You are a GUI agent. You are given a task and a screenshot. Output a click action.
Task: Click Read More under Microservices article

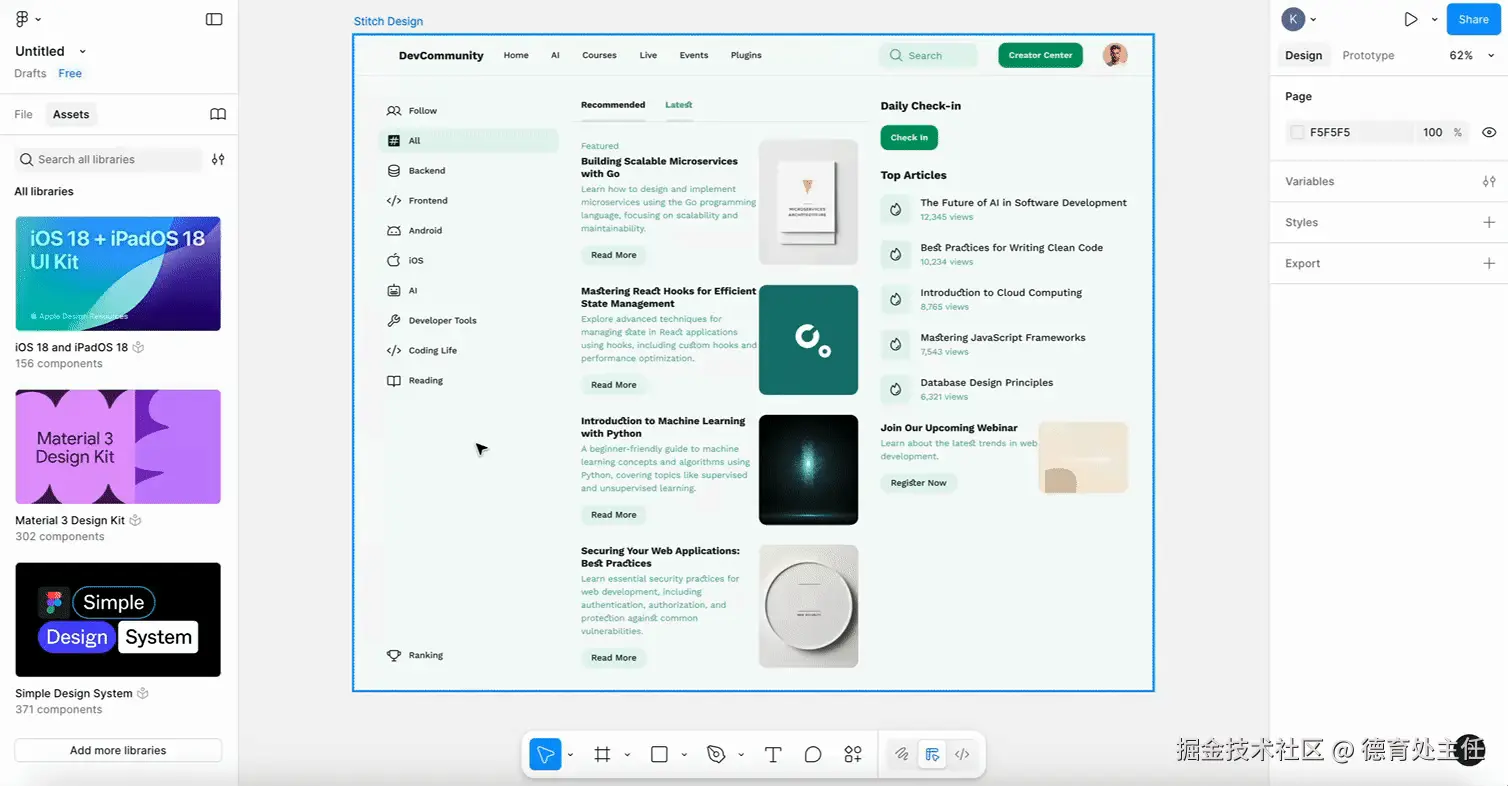(x=613, y=255)
